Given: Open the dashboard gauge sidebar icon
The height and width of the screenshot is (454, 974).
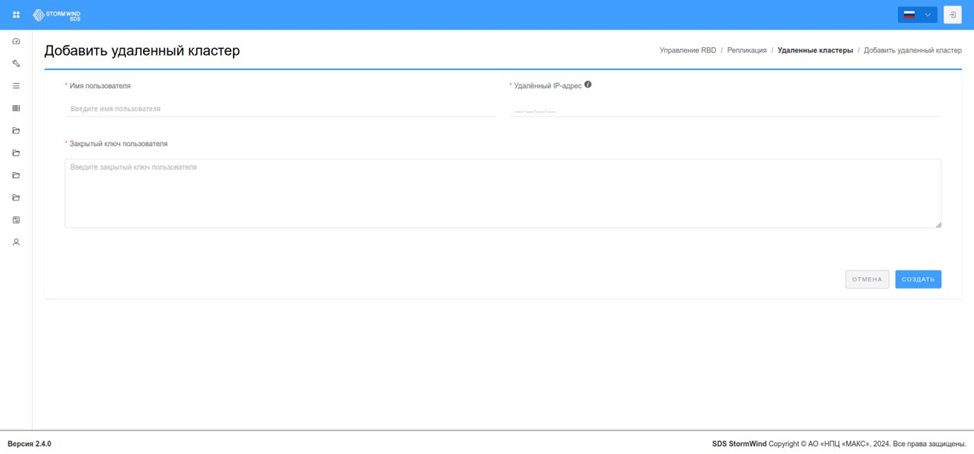Looking at the screenshot, I should tap(16, 41).
